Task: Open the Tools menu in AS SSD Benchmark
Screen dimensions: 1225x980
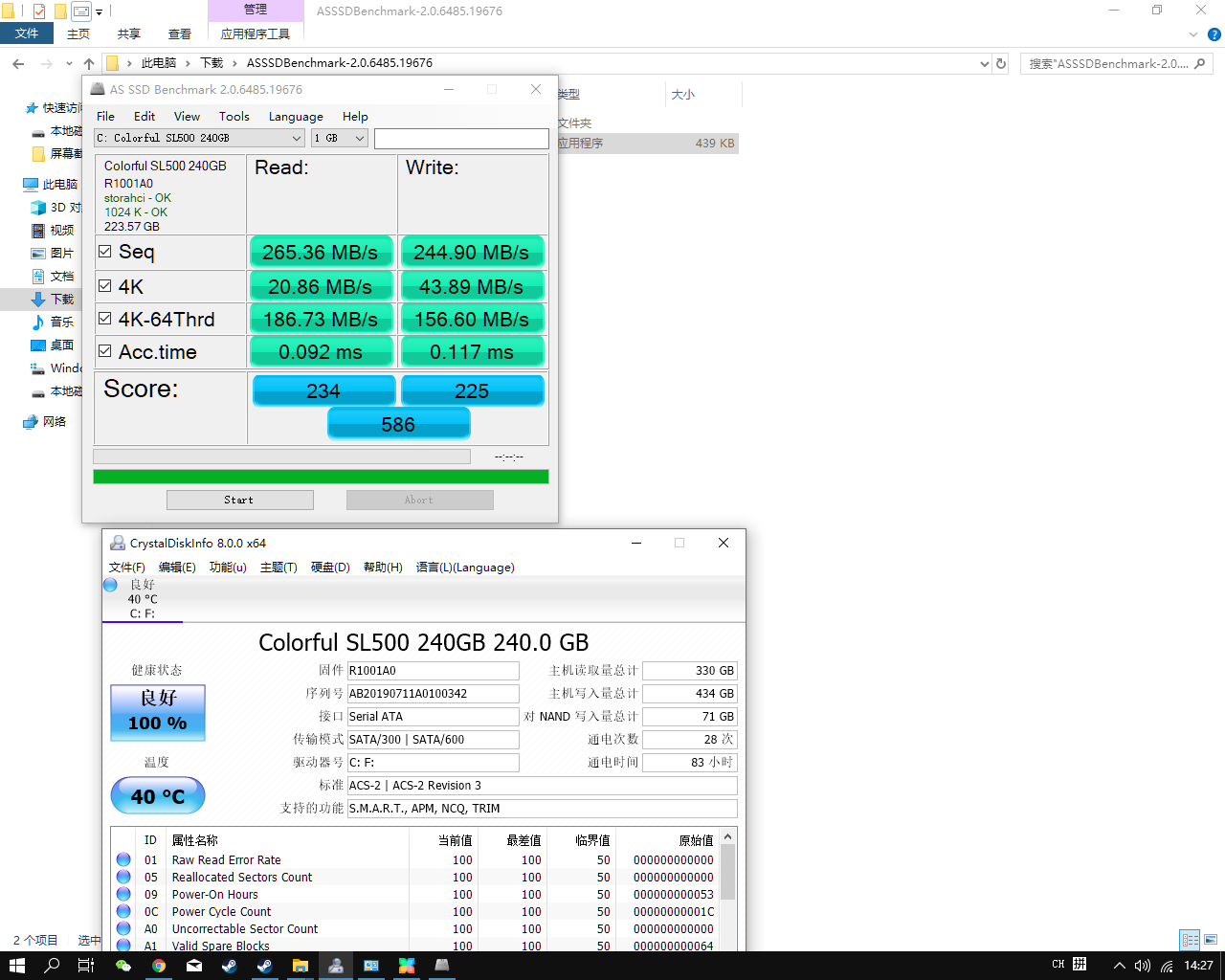Action: pos(234,117)
